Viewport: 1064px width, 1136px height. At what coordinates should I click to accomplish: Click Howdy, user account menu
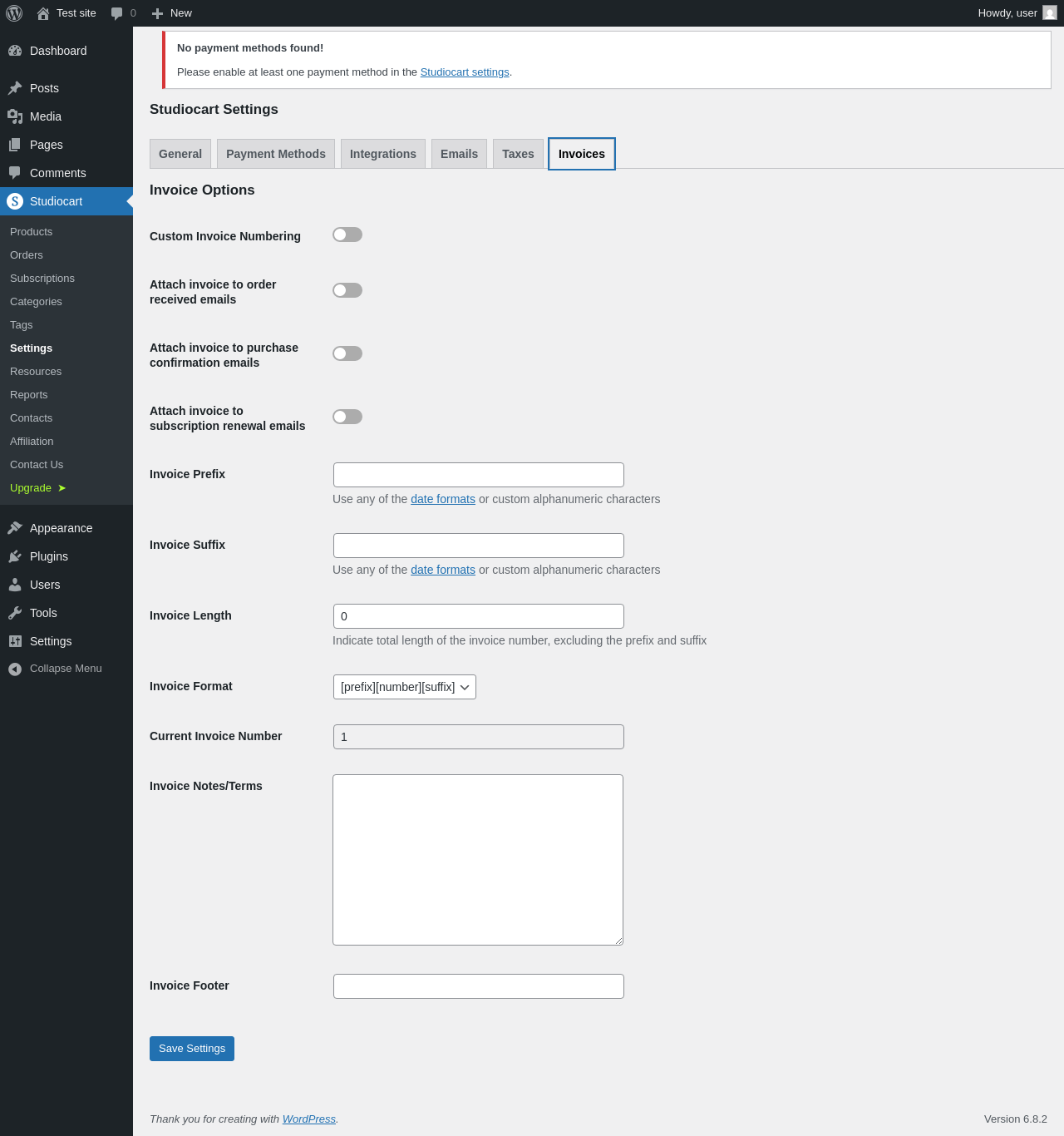(1017, 13)
